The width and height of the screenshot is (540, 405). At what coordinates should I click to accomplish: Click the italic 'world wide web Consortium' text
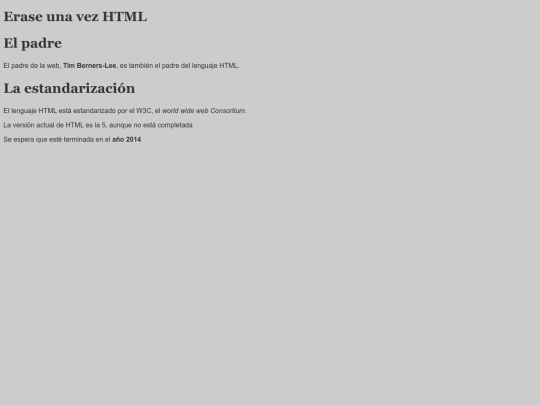pos(204,111)
